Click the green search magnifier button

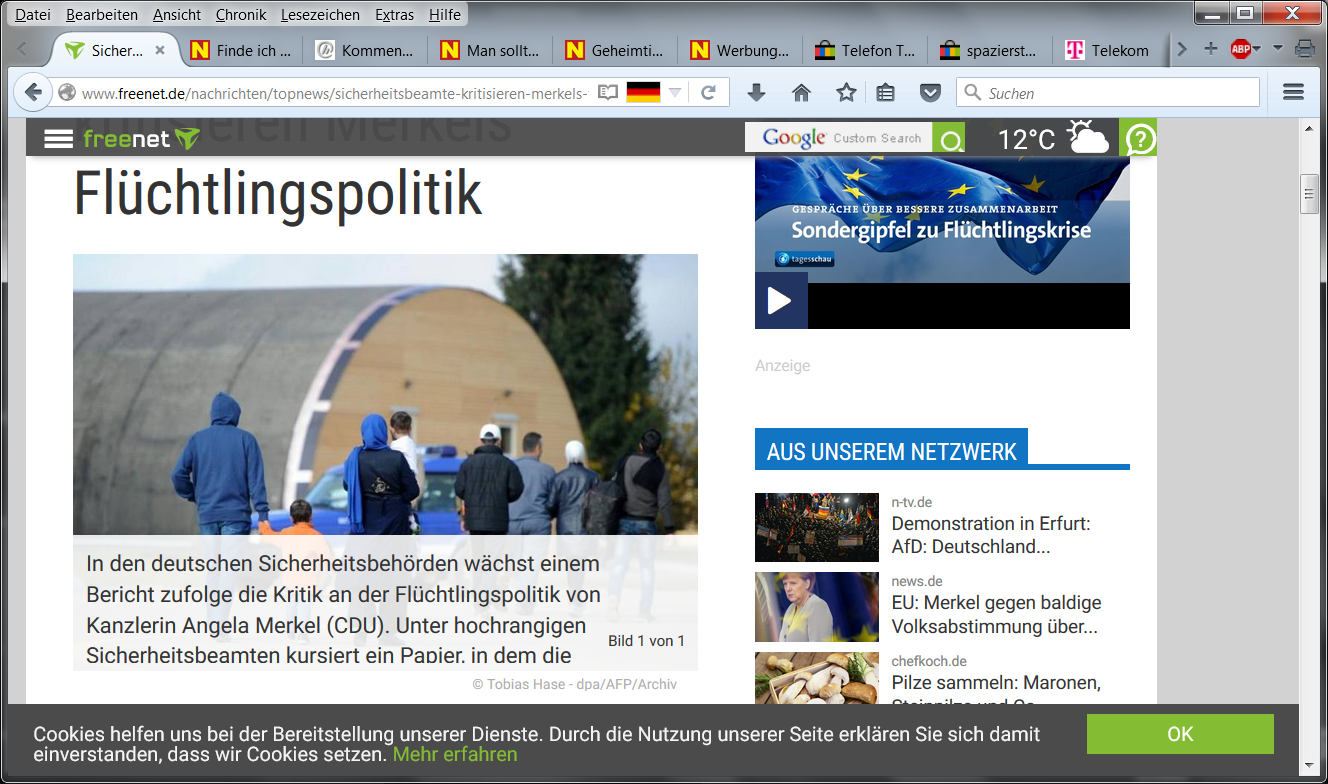pos(949,138)
